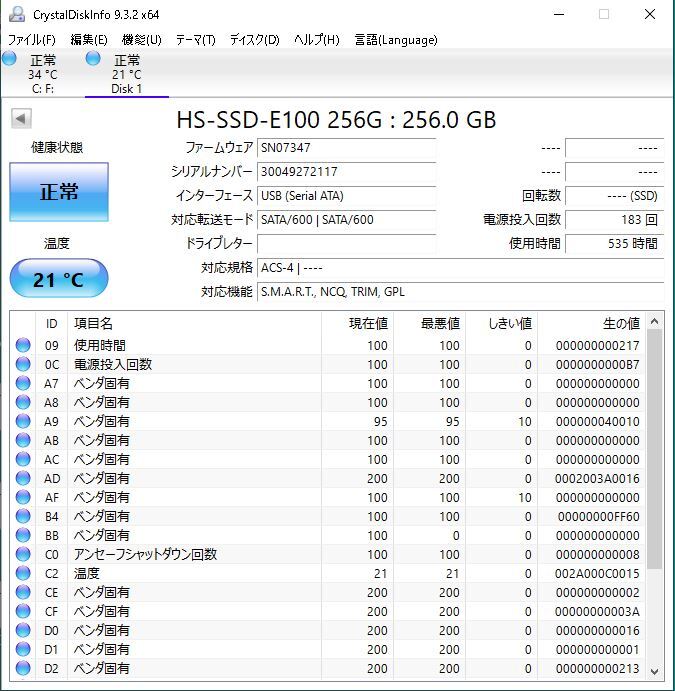Image resolution: width=675 pixels, height=691 pixels.
Task: Click the 正常 health status button
Action: pos(59,192)
